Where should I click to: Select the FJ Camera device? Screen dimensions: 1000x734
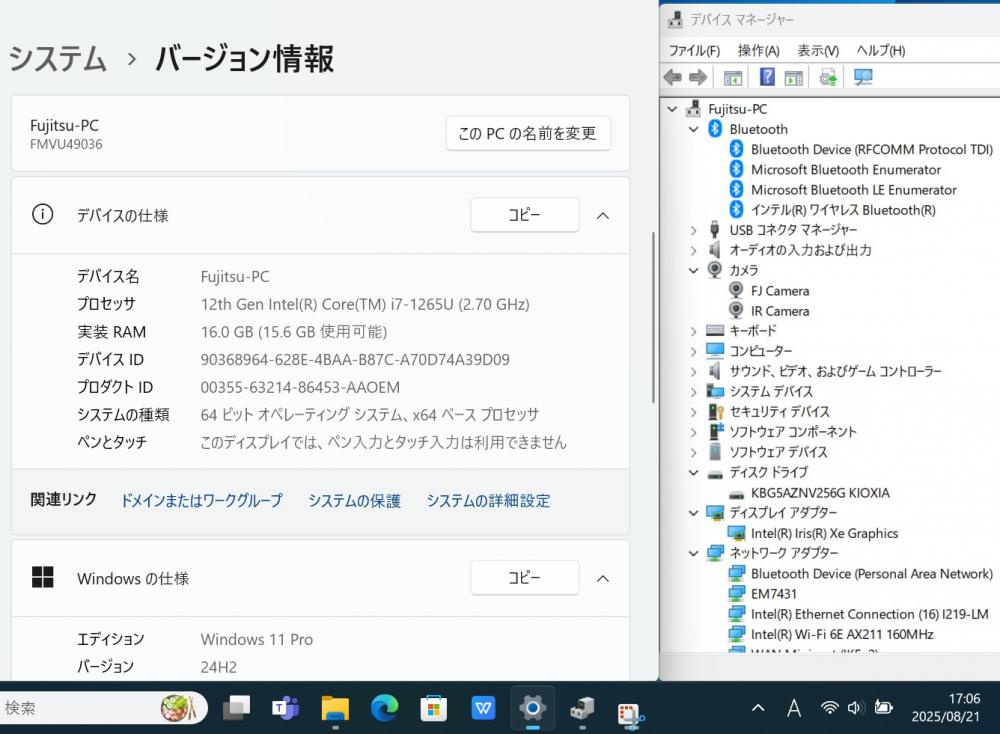[x=780, y=291]
